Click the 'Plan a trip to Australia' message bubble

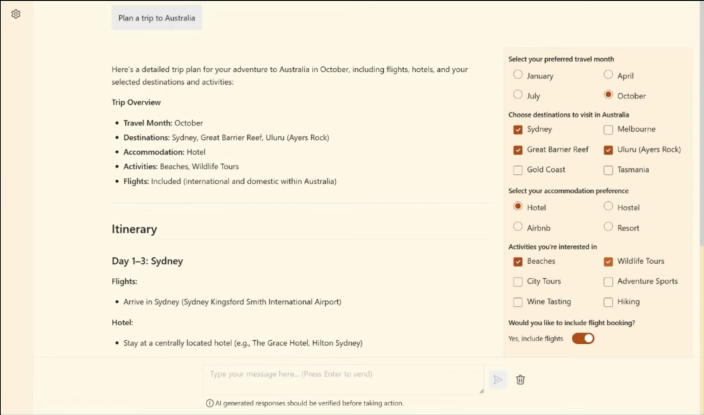(156, 17)
